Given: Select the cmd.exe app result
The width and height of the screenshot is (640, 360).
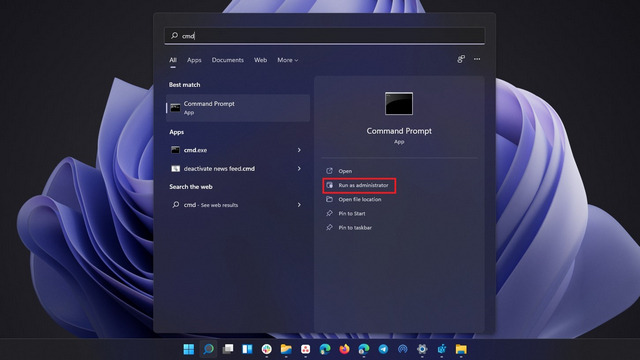Looking at the screenshot, I should point(238,150).
